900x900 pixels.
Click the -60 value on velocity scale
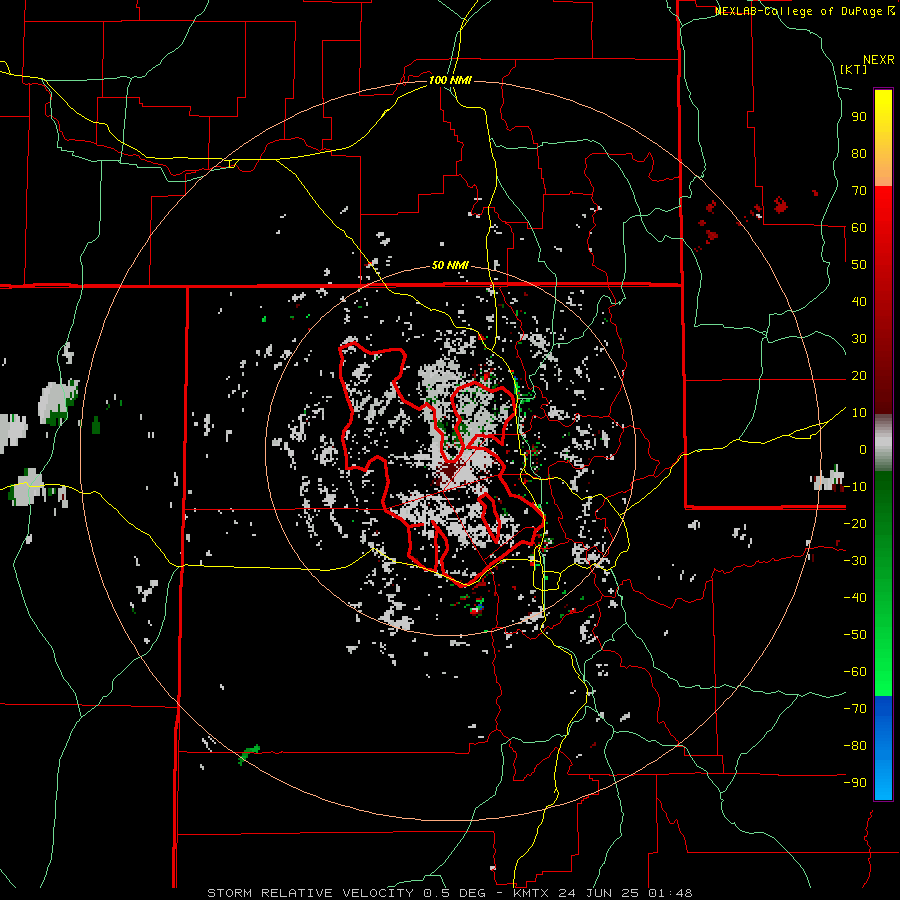coord(855,672)
